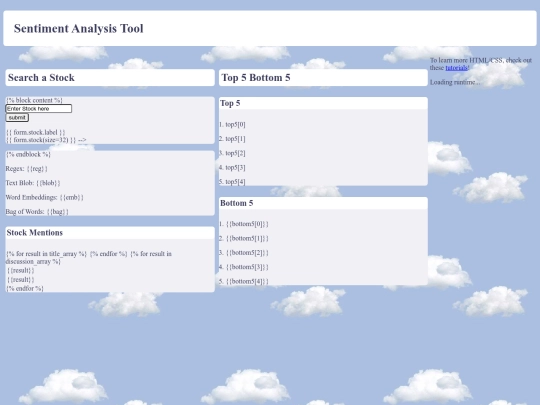Screen dimensions: 540x405
Task: Click the '{% for result in title_array %}' text
Action: point(46,254)
